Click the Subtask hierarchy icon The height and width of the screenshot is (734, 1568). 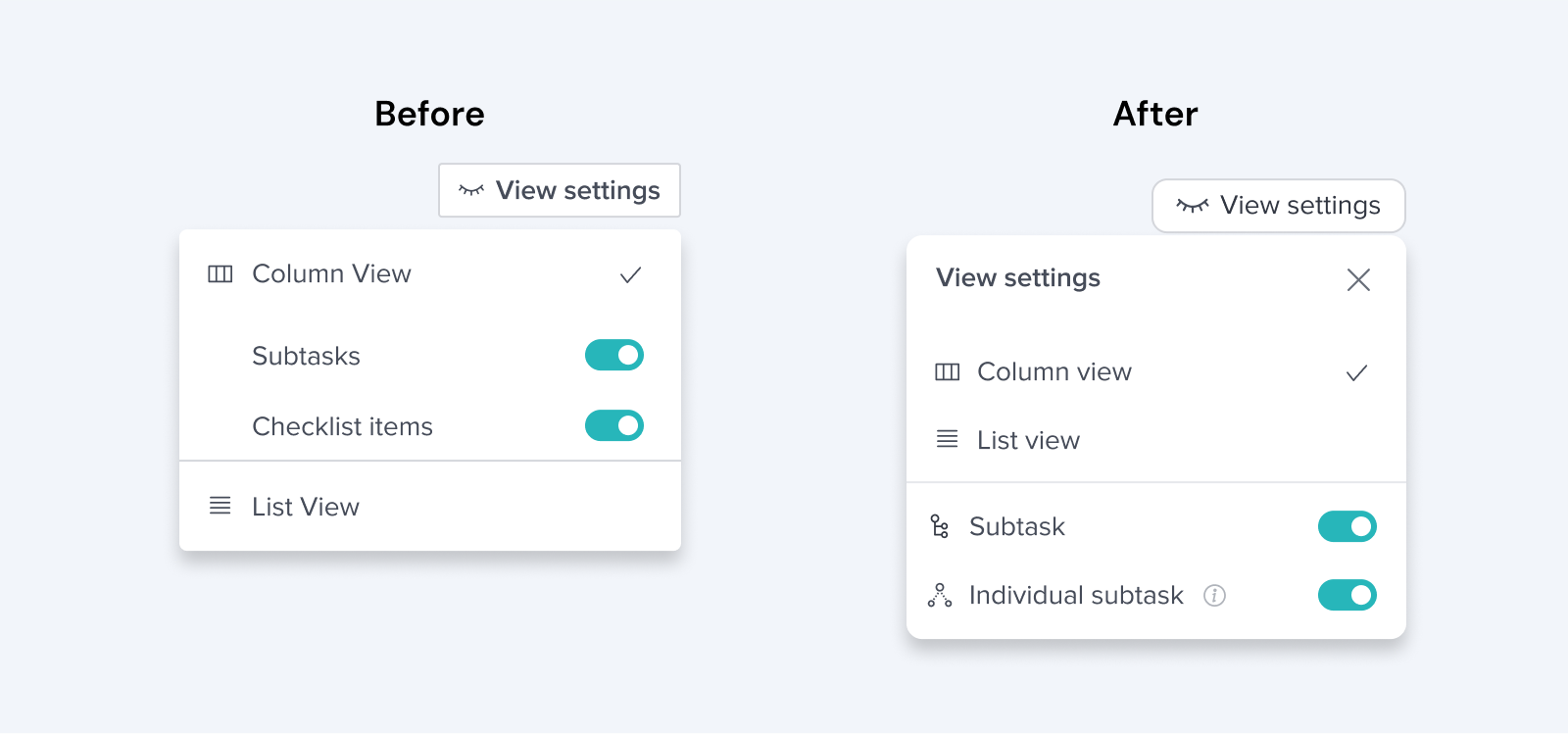pos(940,526)
